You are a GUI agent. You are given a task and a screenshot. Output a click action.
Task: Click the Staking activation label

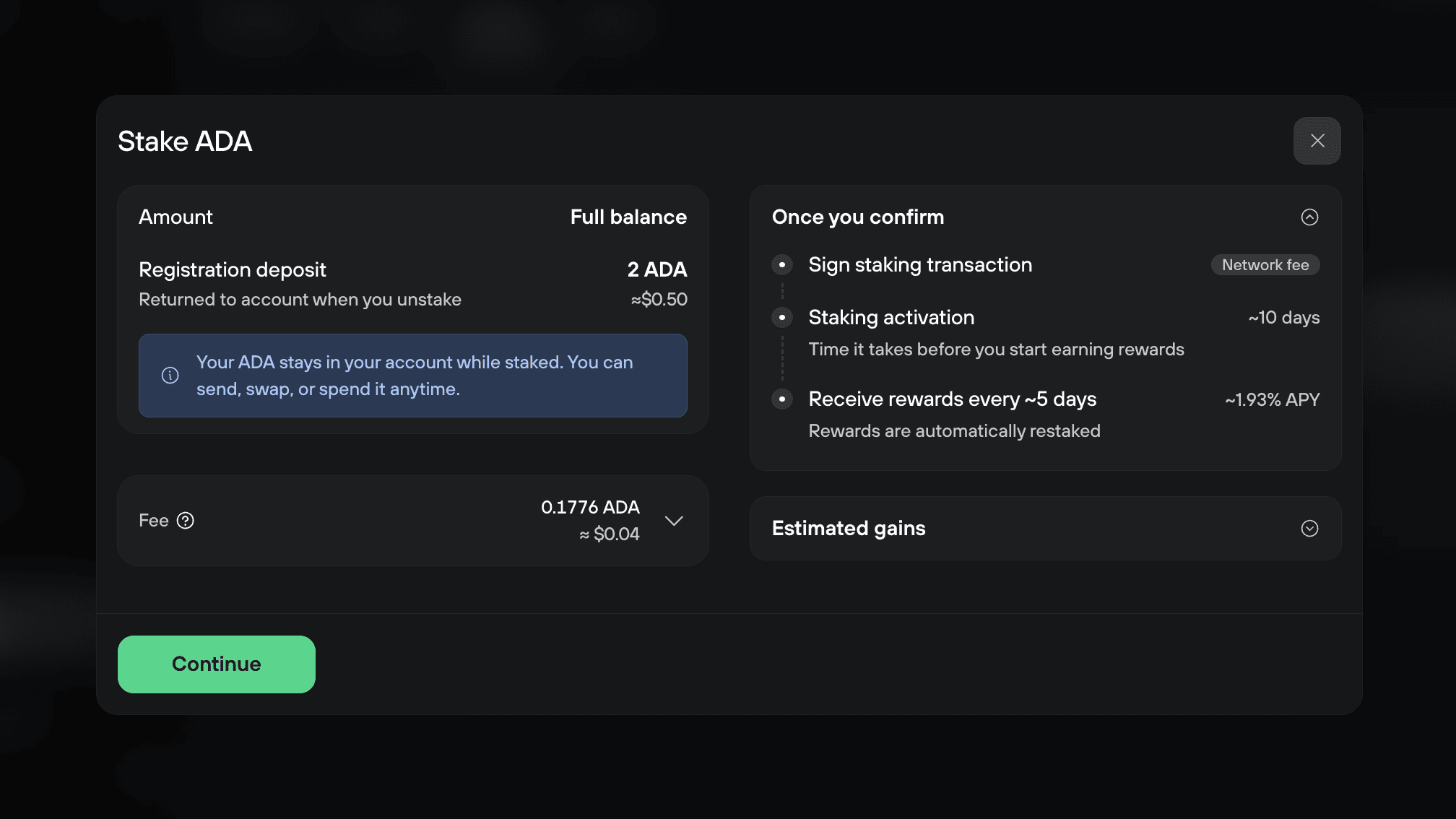(x=891, y=318)
